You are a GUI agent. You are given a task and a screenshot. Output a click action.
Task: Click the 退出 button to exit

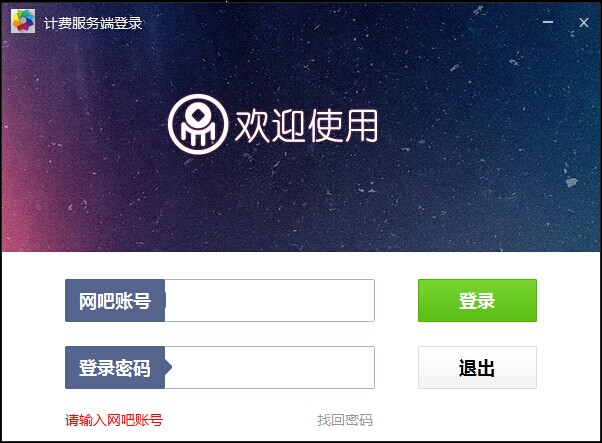pos(477,367)
